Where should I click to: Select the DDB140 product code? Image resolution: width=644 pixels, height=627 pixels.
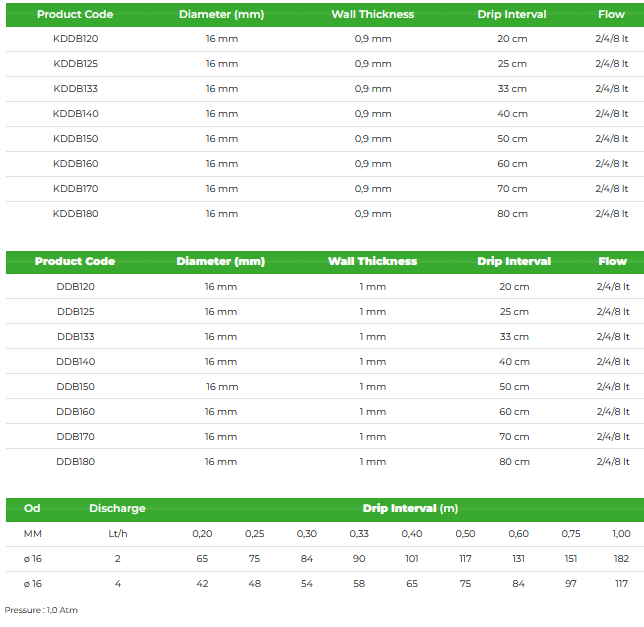pyautogui.click(x=75, y=361)
